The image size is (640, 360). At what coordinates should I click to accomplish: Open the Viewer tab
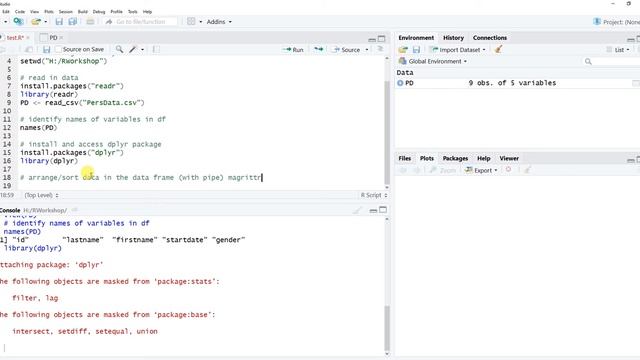pos(509,158)
